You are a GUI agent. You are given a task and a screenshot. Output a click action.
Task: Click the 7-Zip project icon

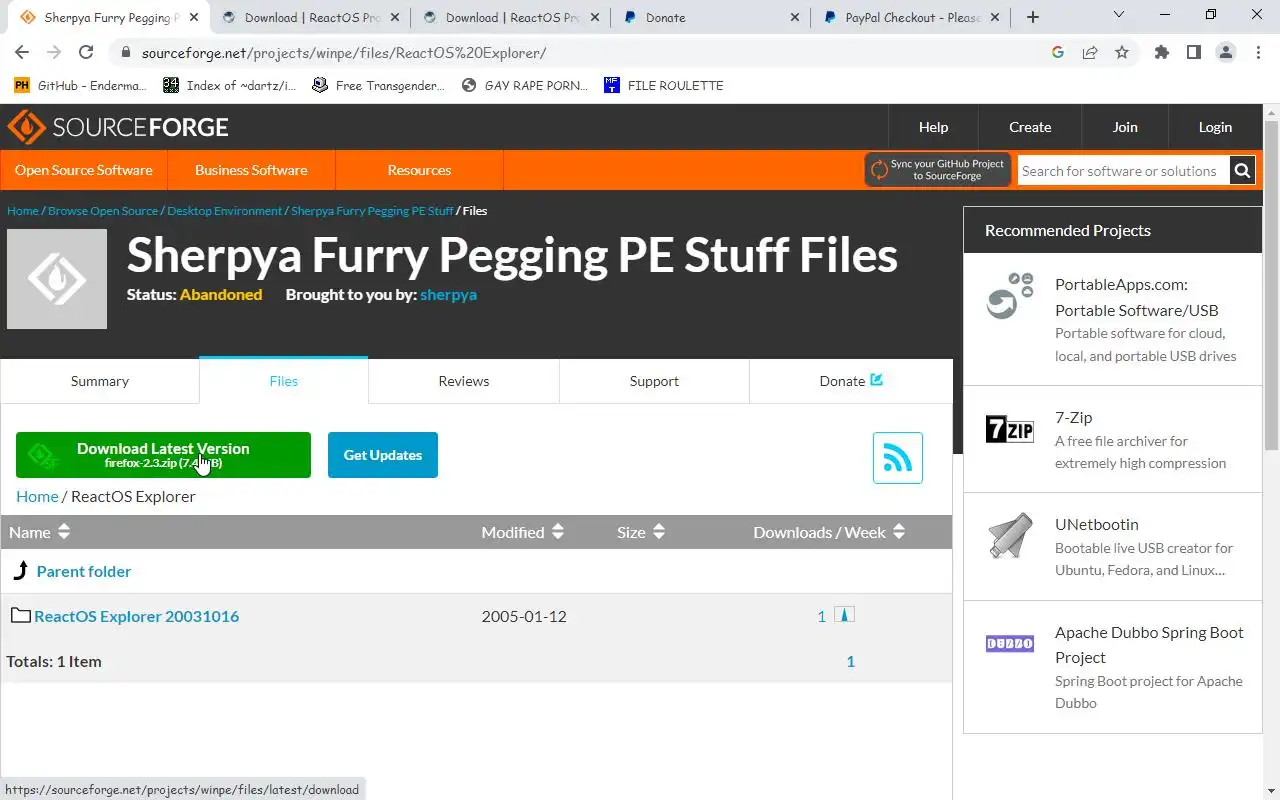[1010, 429]
